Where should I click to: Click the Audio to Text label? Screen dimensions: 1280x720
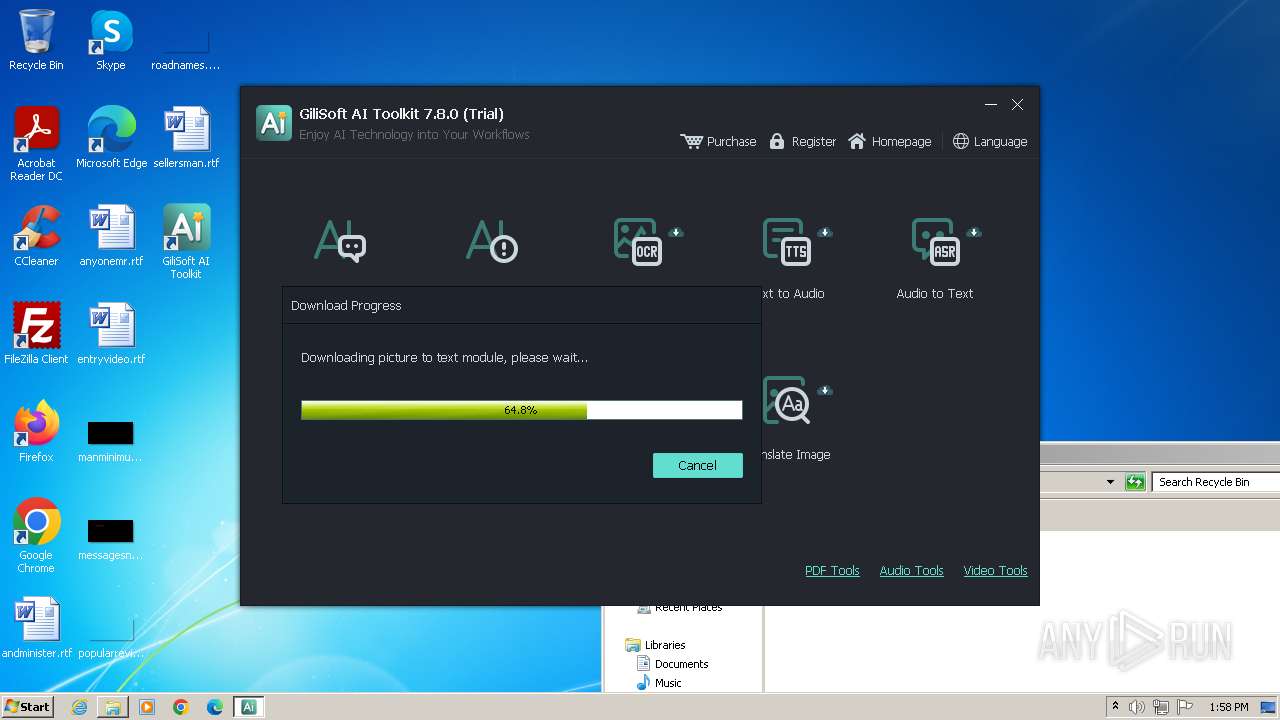935,293
